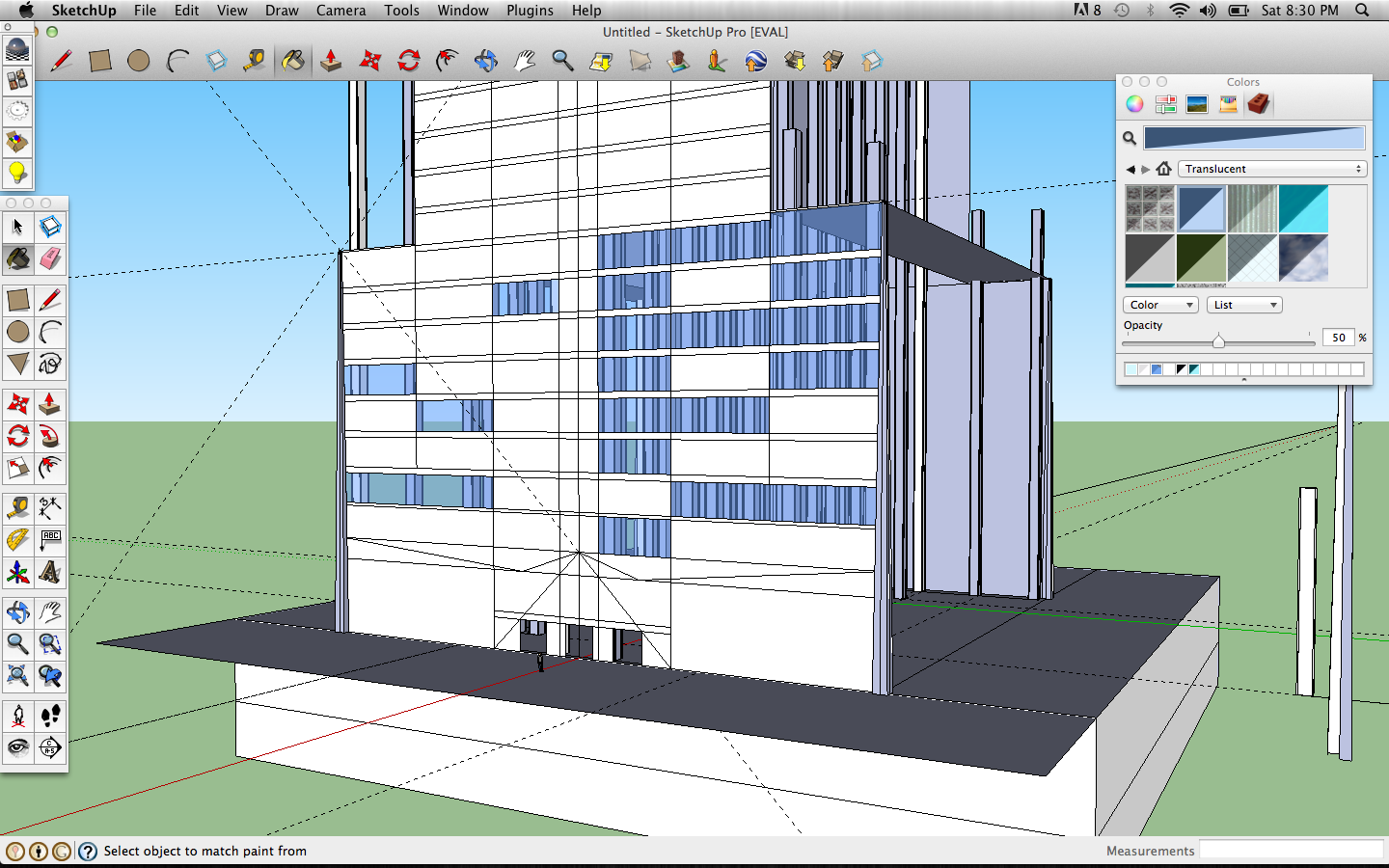This screenshot has width=1389, height=868.
Task: Open the List view dropdown
Action: (x=1243, y=305)
